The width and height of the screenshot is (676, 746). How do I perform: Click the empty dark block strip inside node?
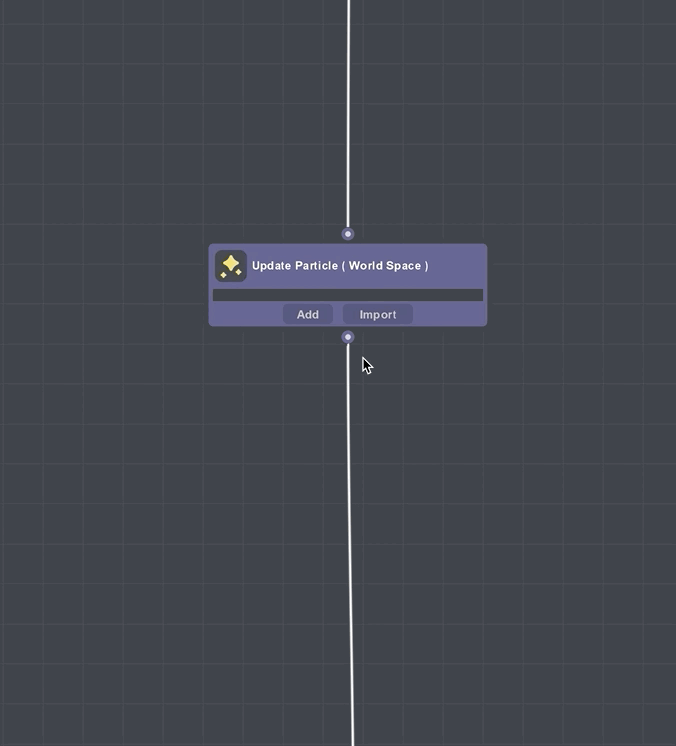click(347, 295)
